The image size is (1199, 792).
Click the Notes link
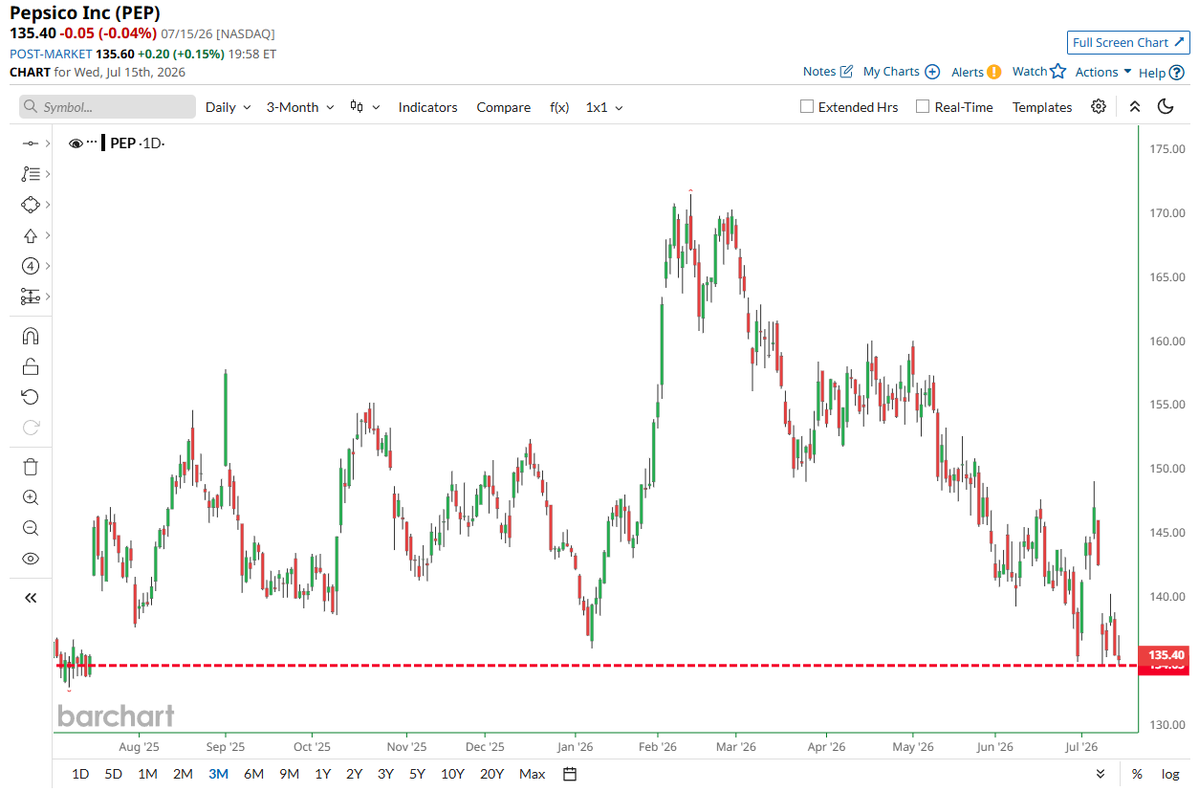(x=819, y=71)
